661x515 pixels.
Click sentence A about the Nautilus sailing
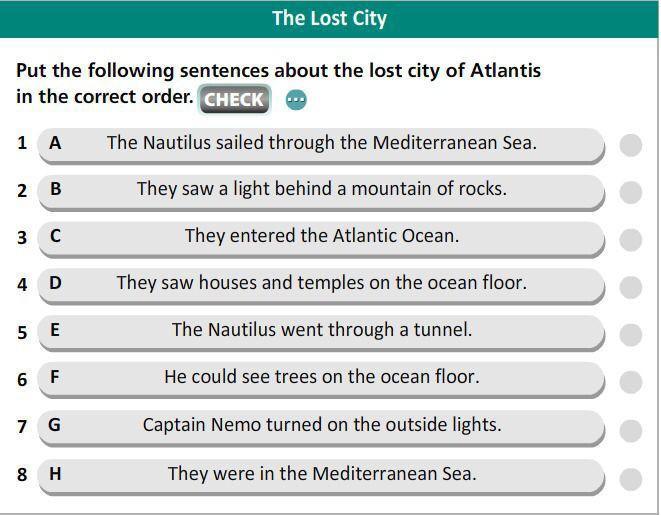tap(321, 145)
